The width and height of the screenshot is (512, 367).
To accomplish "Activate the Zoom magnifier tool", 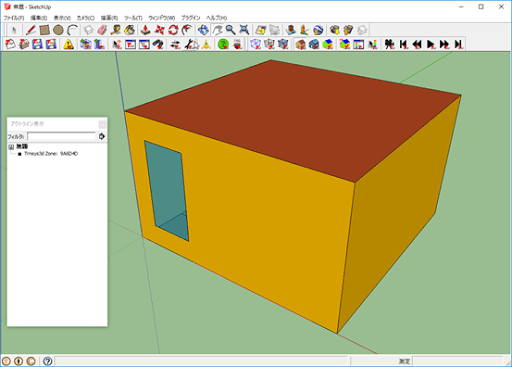I will pos(230,30).
